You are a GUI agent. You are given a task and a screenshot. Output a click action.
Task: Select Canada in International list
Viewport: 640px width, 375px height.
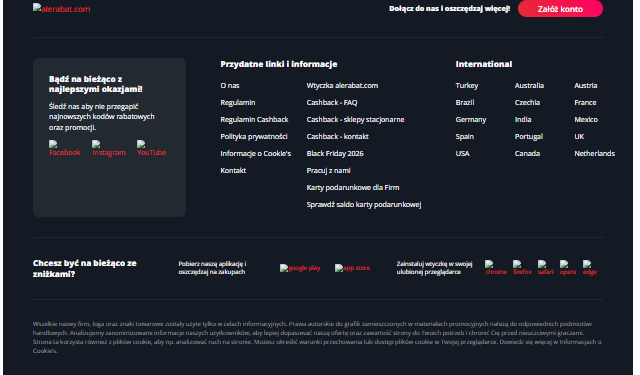527,154
